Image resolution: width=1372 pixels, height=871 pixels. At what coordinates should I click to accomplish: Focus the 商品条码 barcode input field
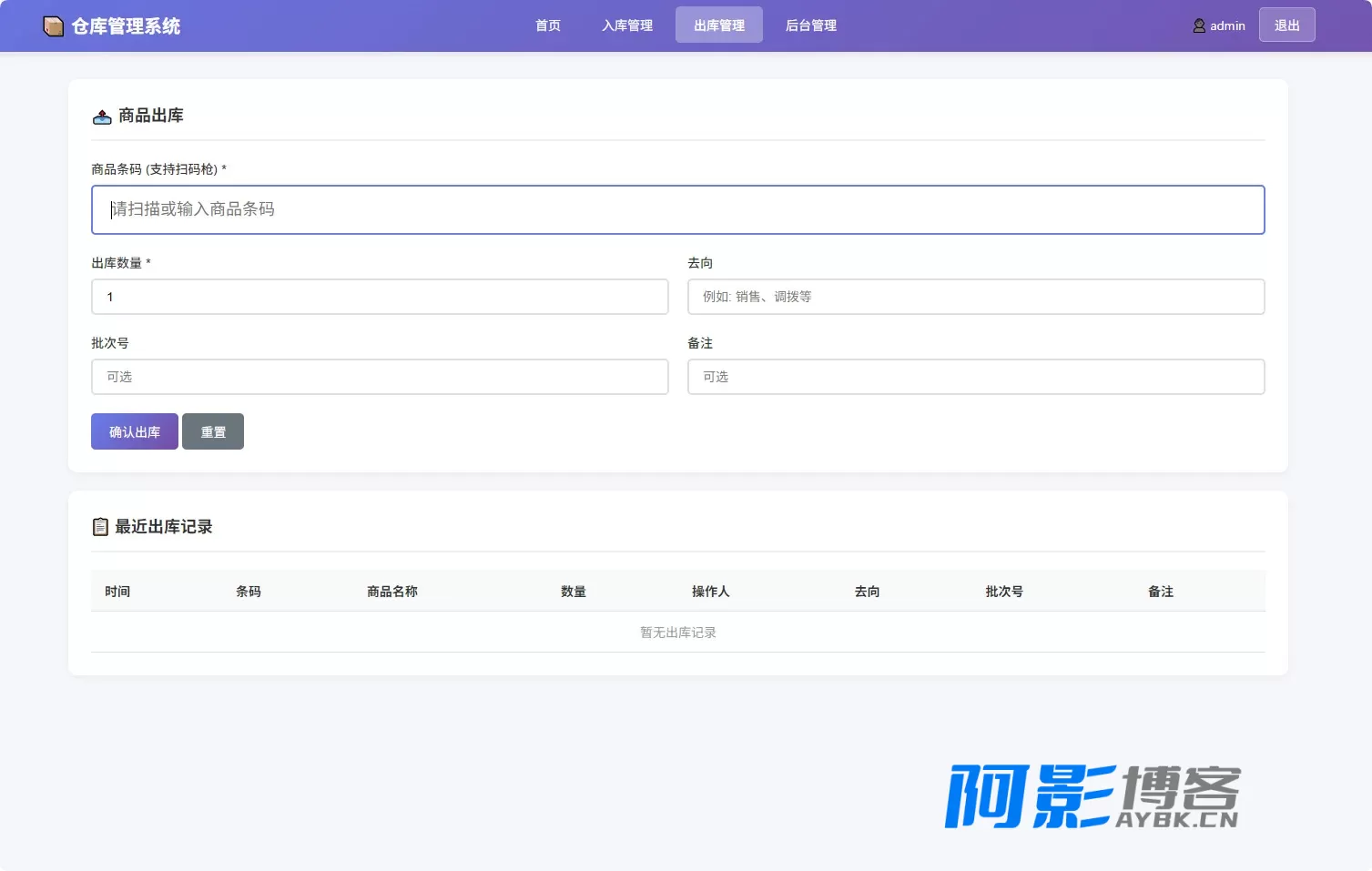678,209
